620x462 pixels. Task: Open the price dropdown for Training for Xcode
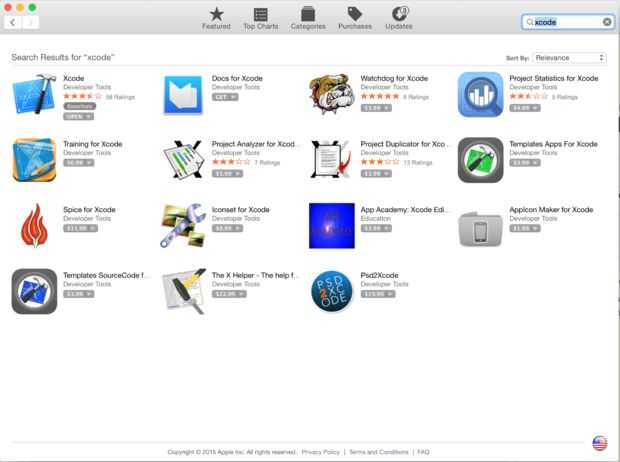79,163
